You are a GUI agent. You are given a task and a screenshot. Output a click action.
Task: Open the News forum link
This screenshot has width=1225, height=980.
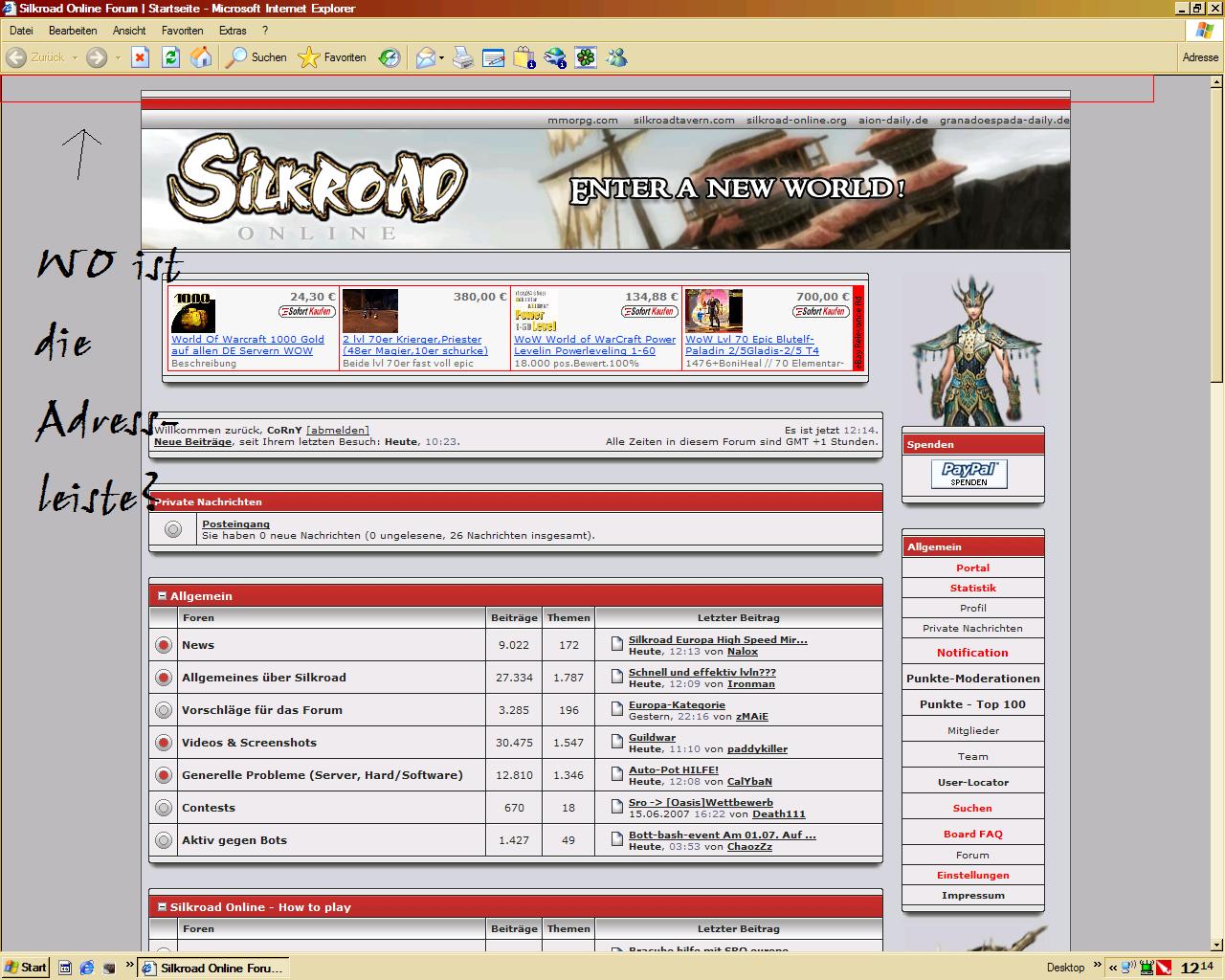(x=198, y=645)
